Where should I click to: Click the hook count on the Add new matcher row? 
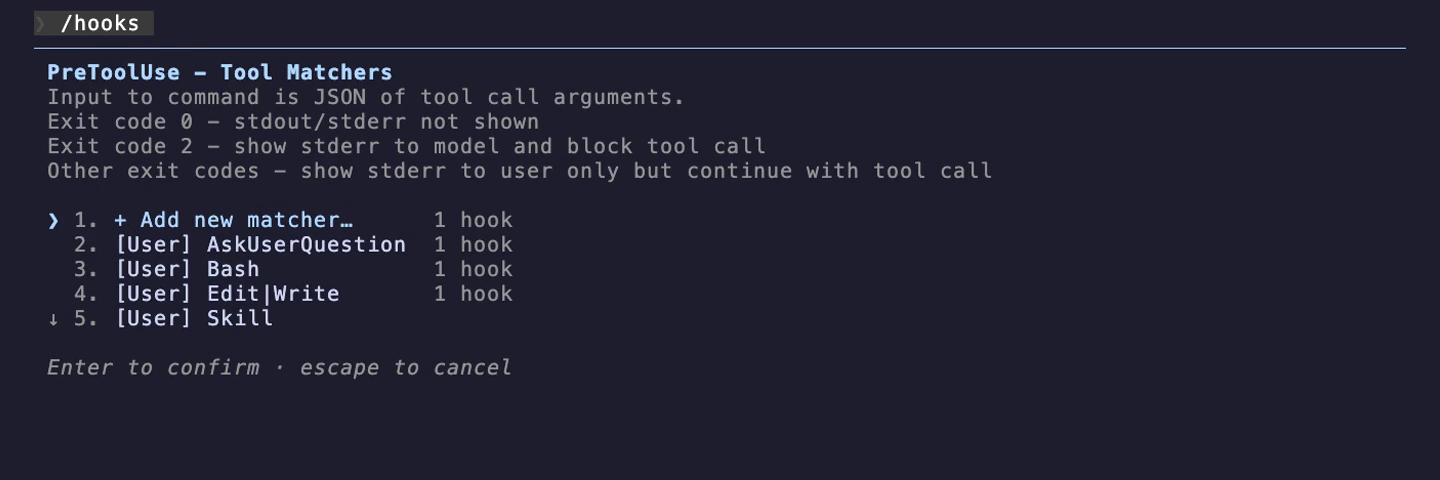coord(473,220)
